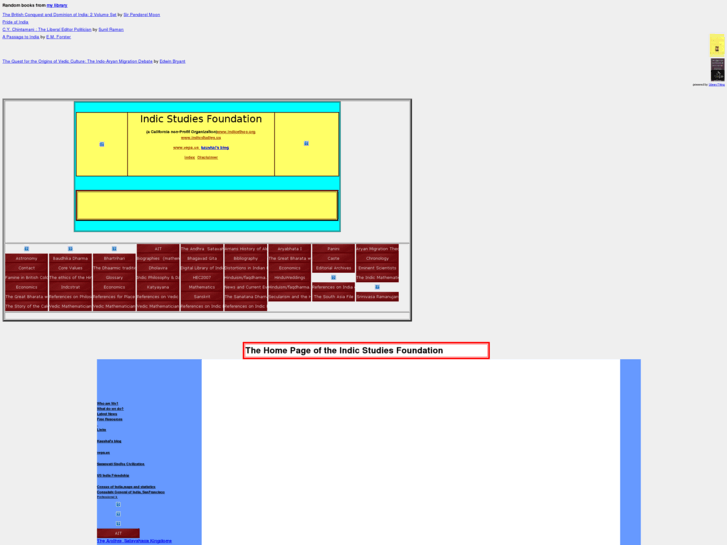The width and height of the screenshot is (727, 545).
Task: Select the Bibliography navigation button
Action: pos(245,258)
